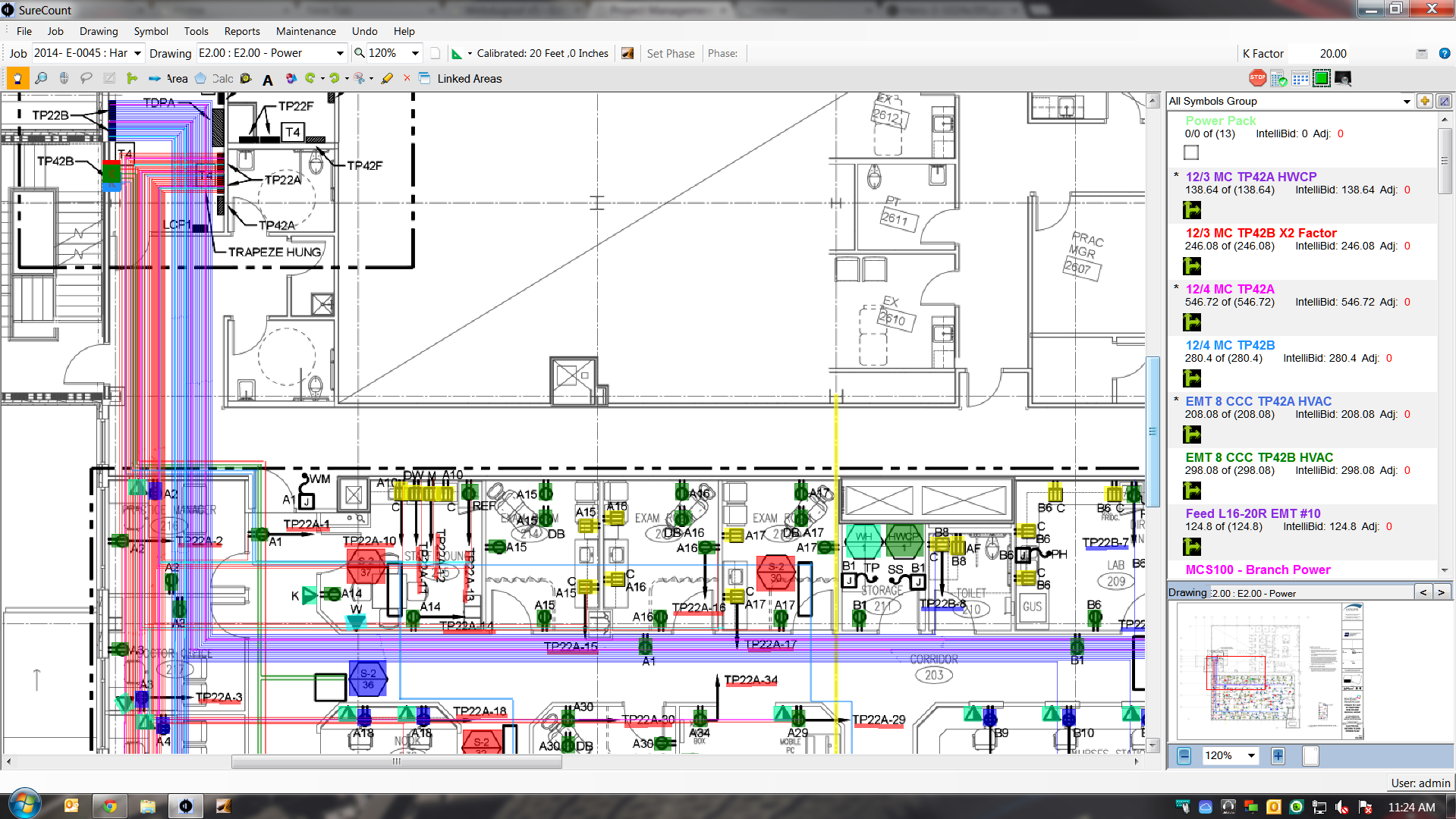Viewport: 1456px width, 819px height.
Task: Open the Reports menu
Action: (241, 31)
